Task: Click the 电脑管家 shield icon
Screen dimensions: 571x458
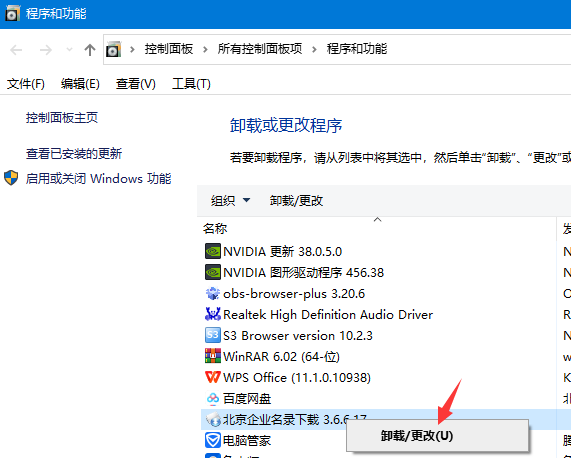Action: (x=213, y=441)
